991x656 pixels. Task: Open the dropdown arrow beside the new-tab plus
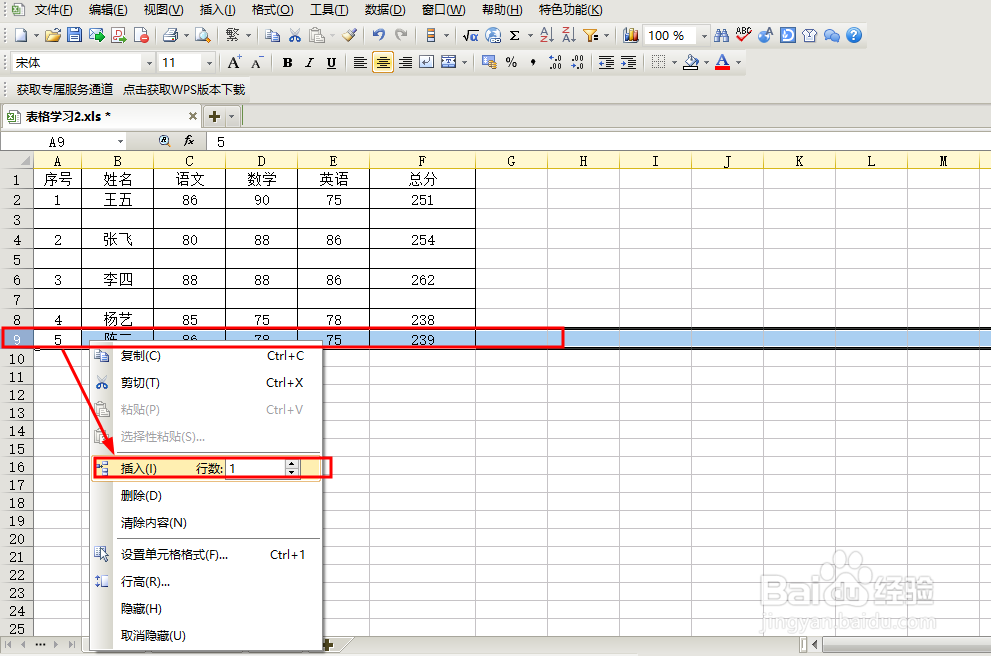pyautogui.click(x=231, y=116)
